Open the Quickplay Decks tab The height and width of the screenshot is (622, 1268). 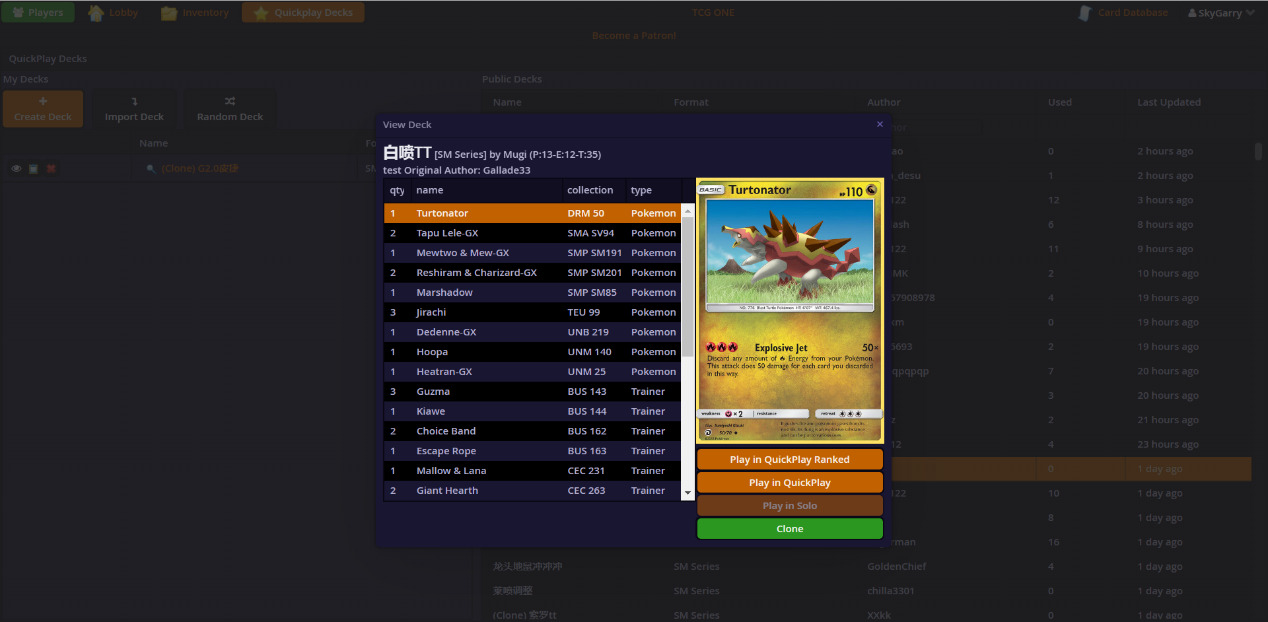[x=303, y=13]
